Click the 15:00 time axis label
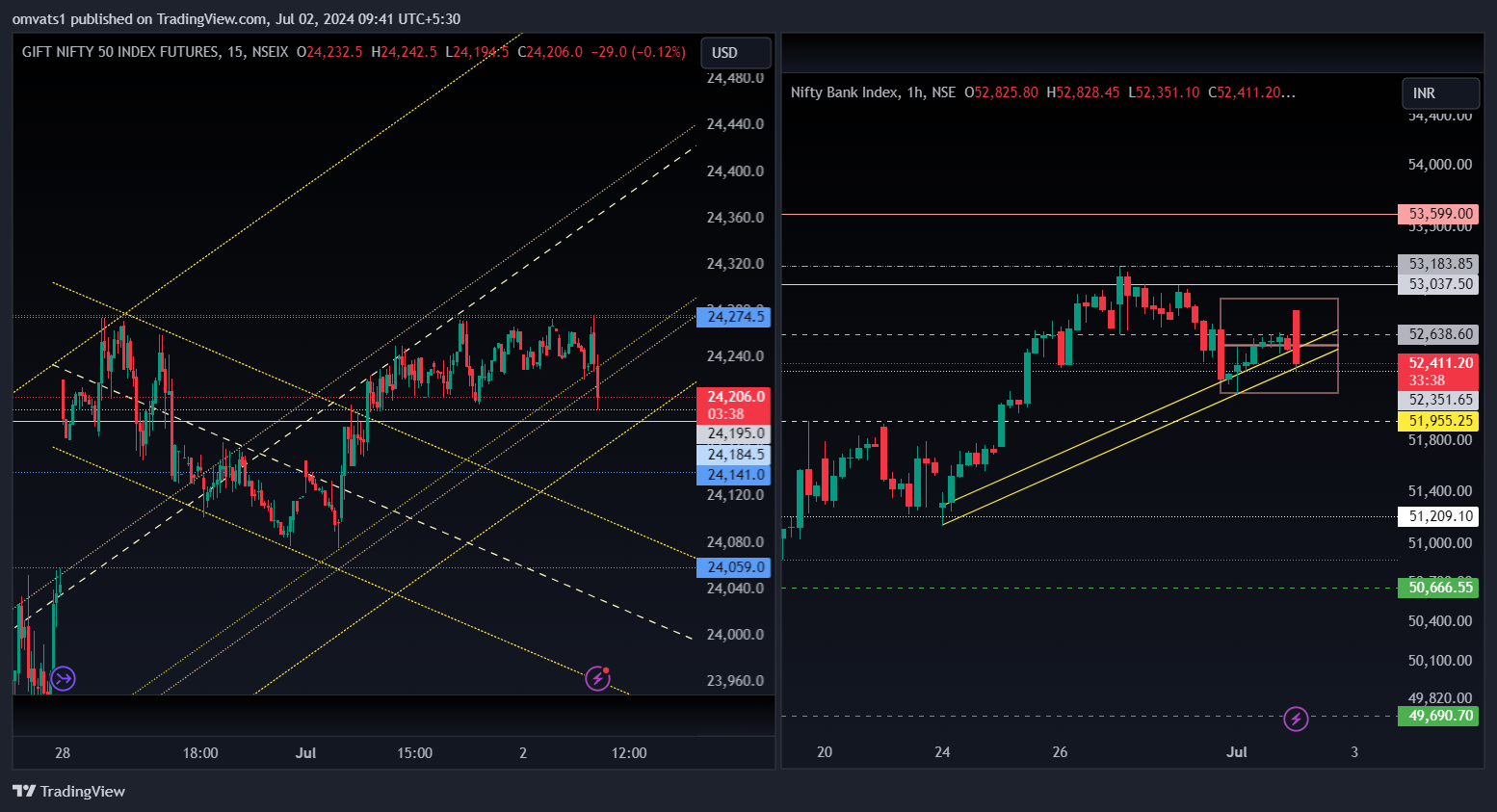 point(415,753)
